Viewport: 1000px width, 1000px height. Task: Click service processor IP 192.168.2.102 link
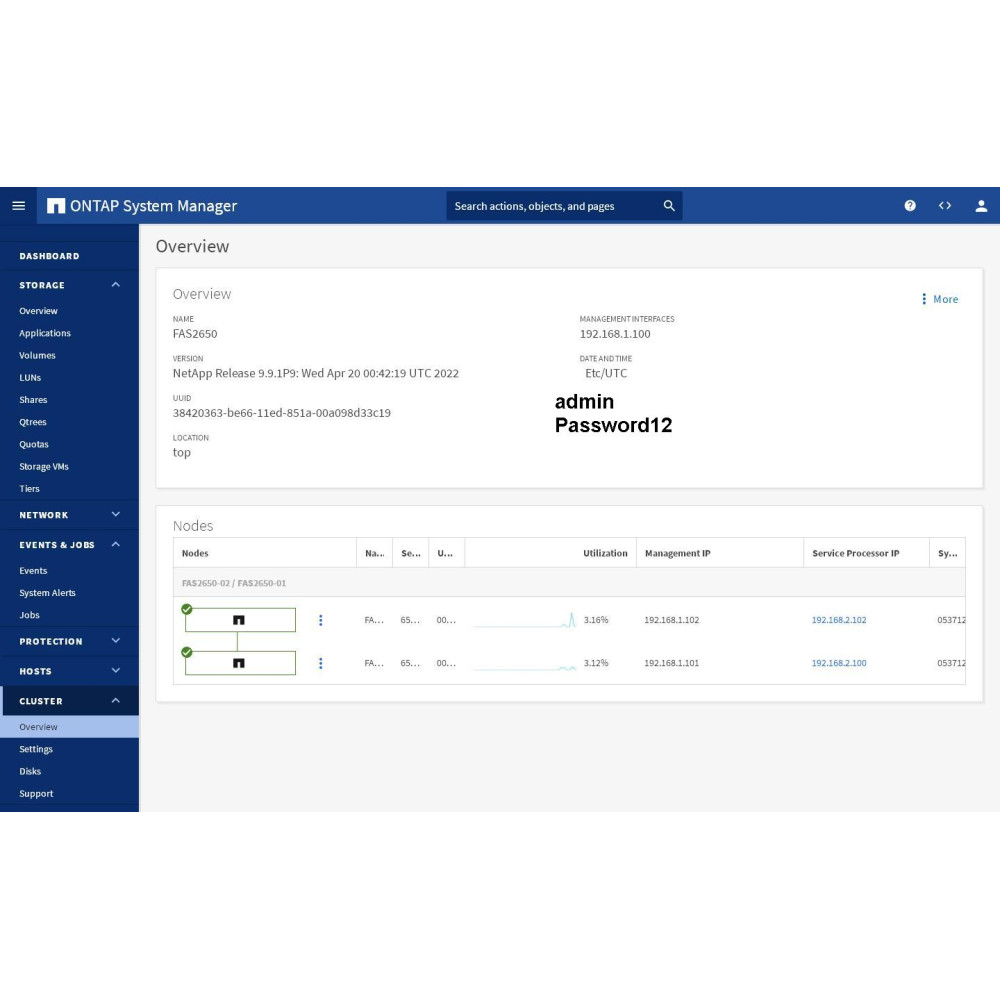pyautogui.click(x=839, y=620)
